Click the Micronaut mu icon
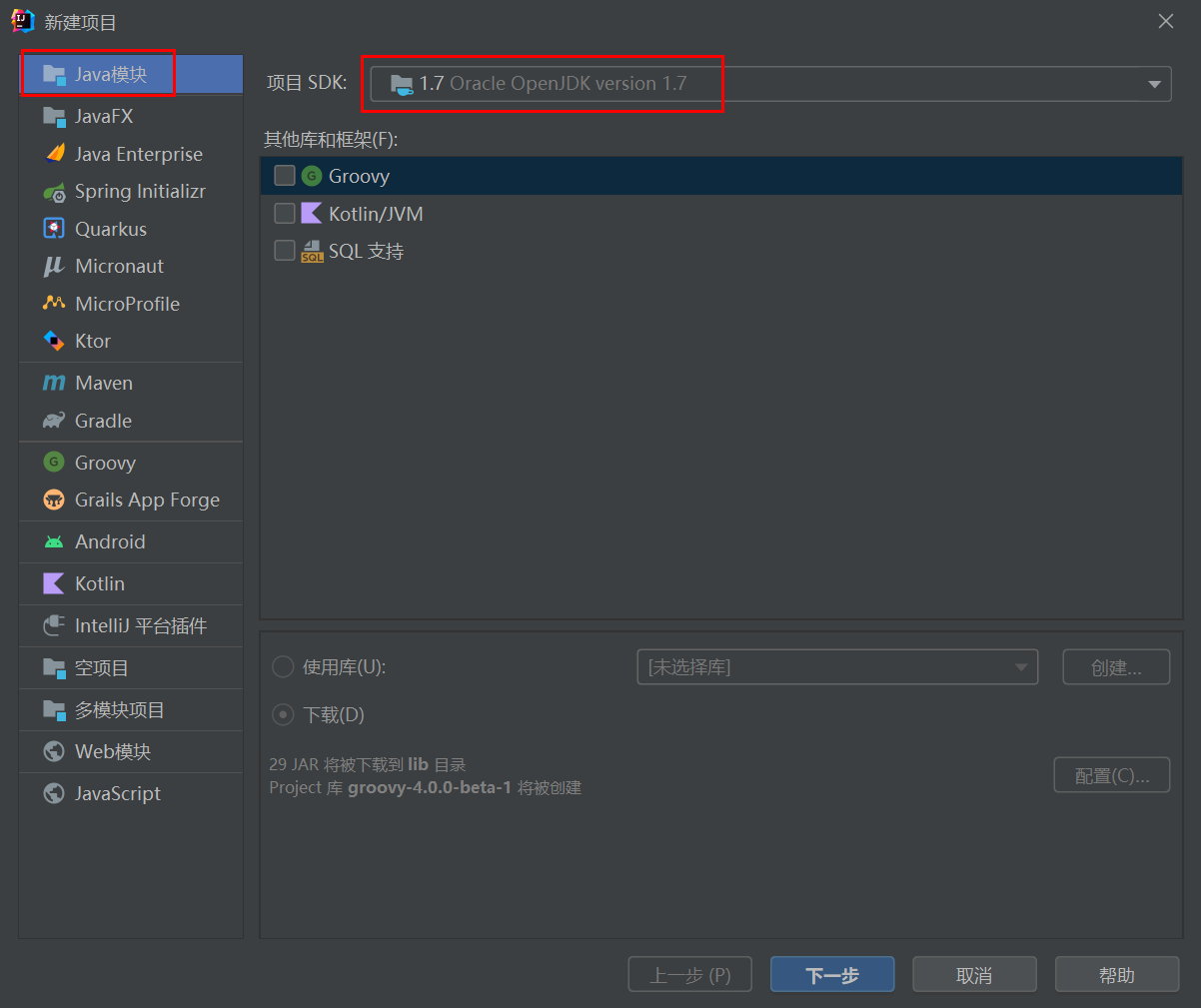The image size is (1201, 1008). [x=54, y=267]
